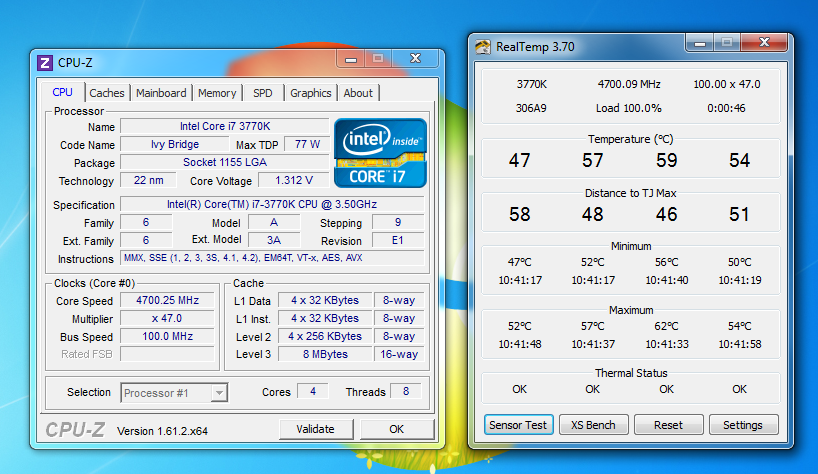This screenshot has width=818, height=474.
Task: Click the CPU-Z purple Z title icon
Action: [x=45, y=63]
